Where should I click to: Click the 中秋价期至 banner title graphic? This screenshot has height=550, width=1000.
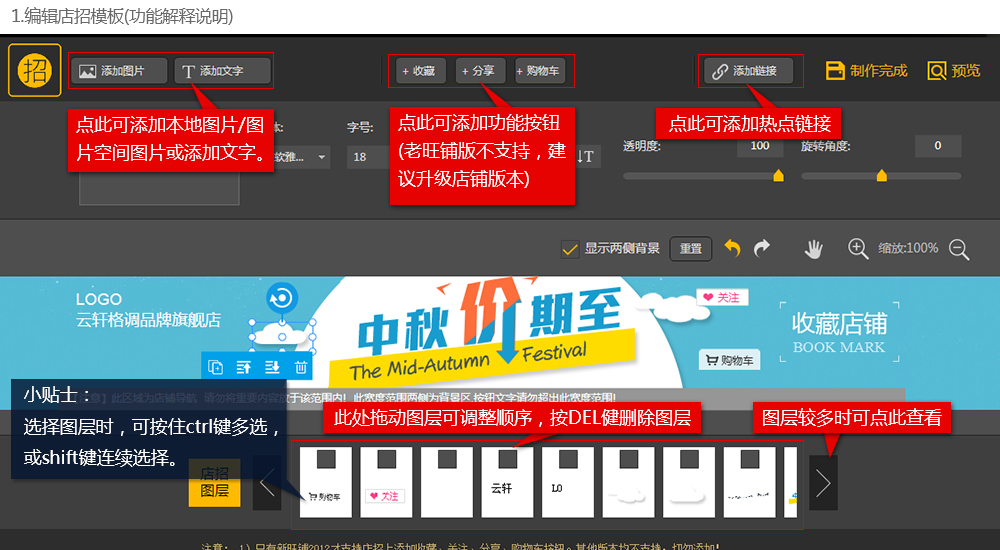point(488,325)
